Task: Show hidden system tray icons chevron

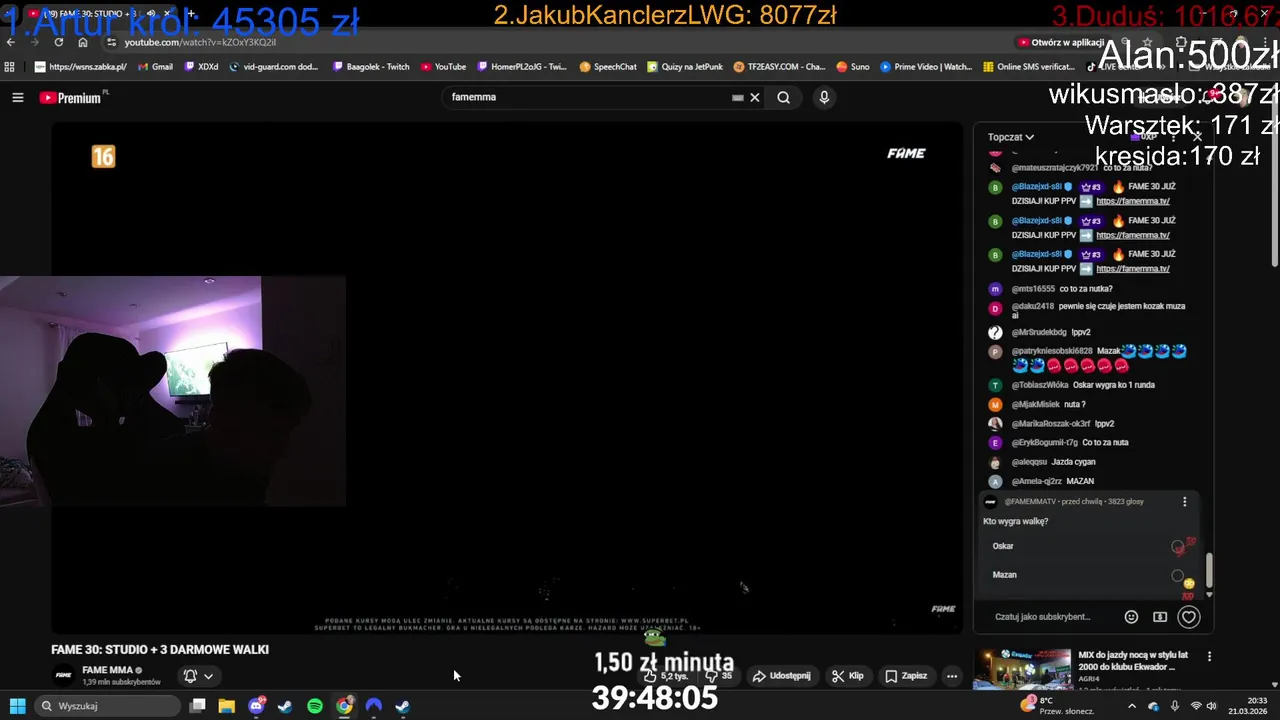Action: pos(1132,706)
